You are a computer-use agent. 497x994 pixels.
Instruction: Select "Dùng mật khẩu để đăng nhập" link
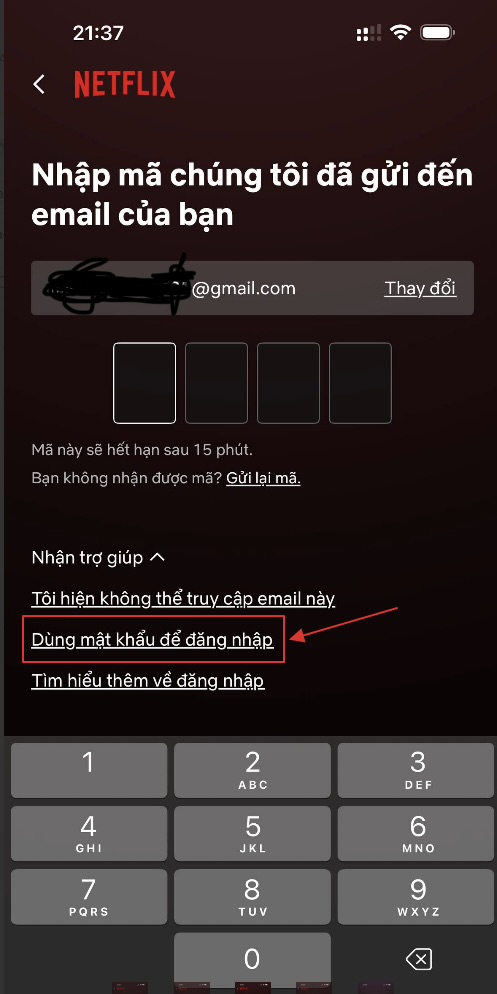(x=152, y=640)
